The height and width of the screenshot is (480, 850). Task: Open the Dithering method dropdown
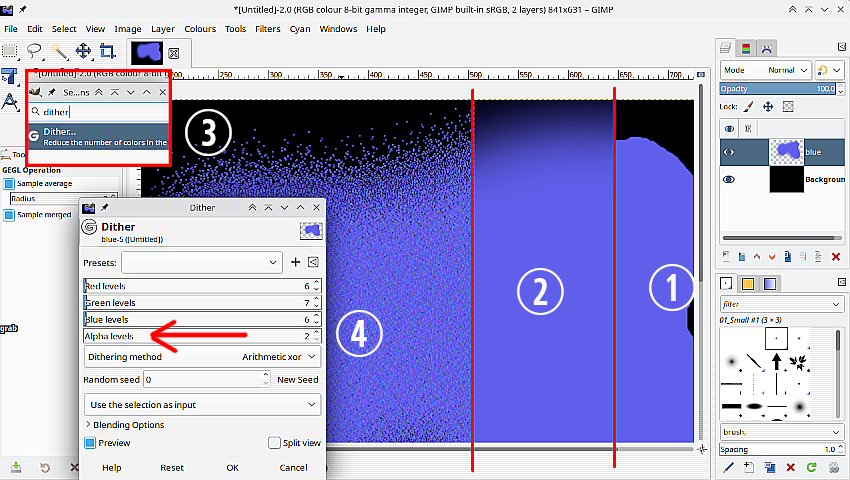pyautogui.click(x=202, y=356)
